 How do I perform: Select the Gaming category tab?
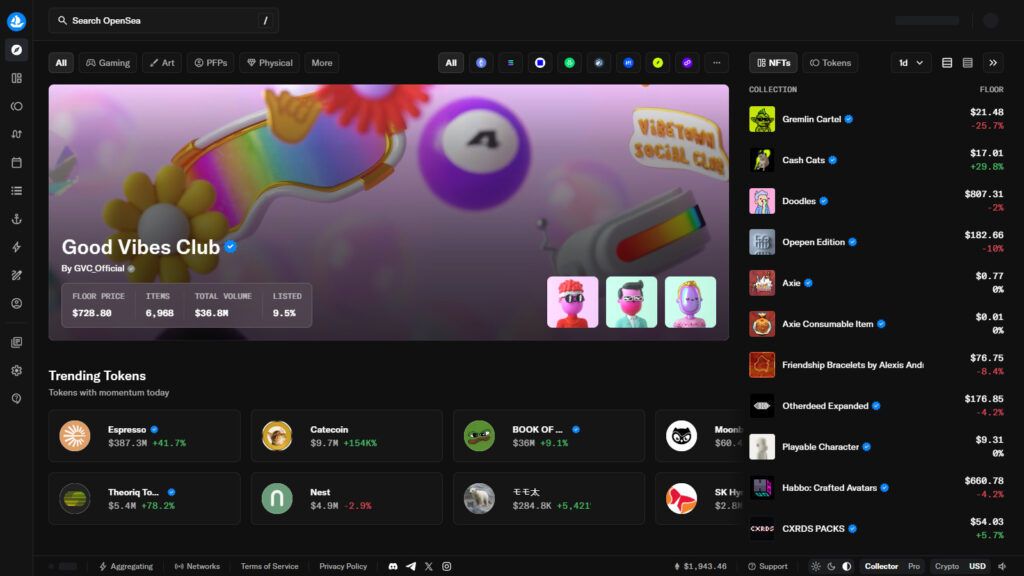click(108, 63)
